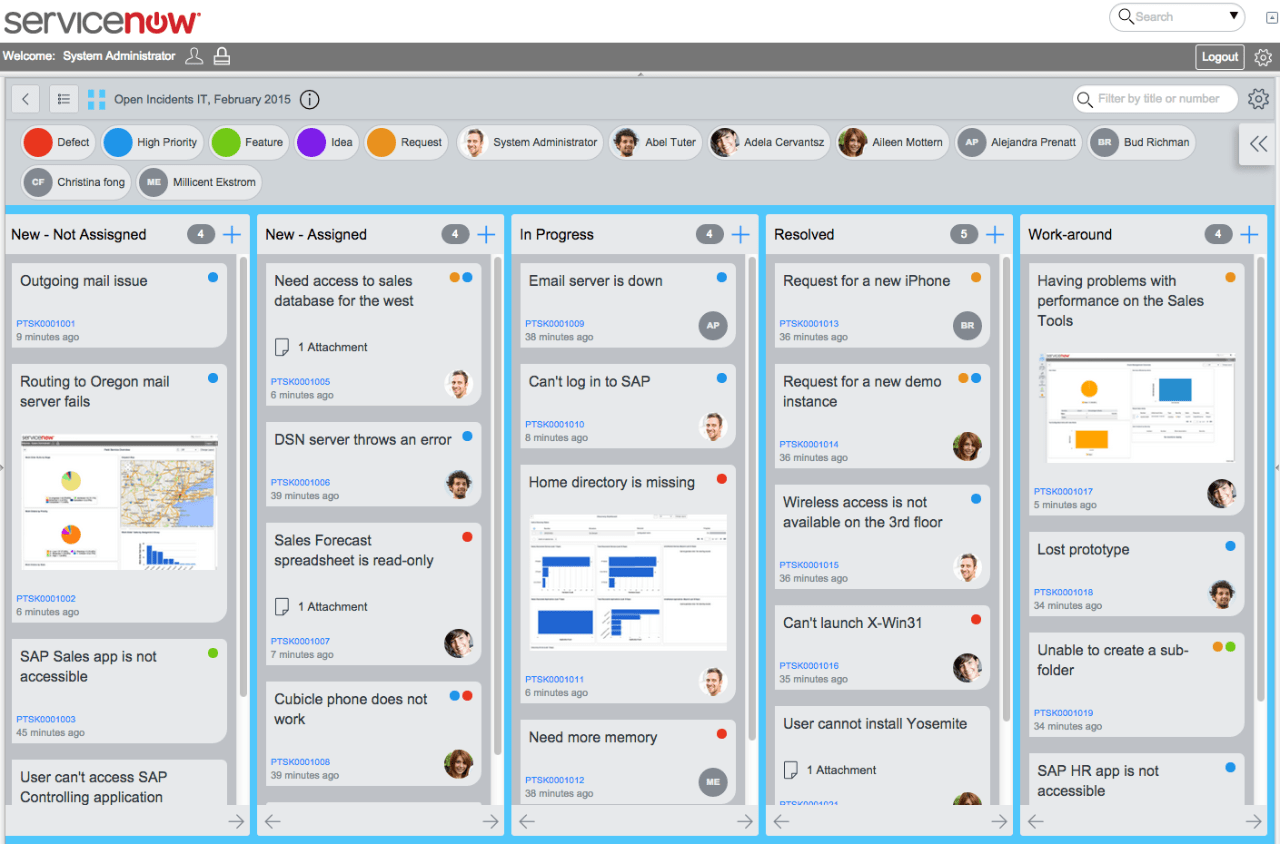Click the lock icon in the welcome bar
The height and width of the screenshot is (844, 1280).
coord(221,55)
